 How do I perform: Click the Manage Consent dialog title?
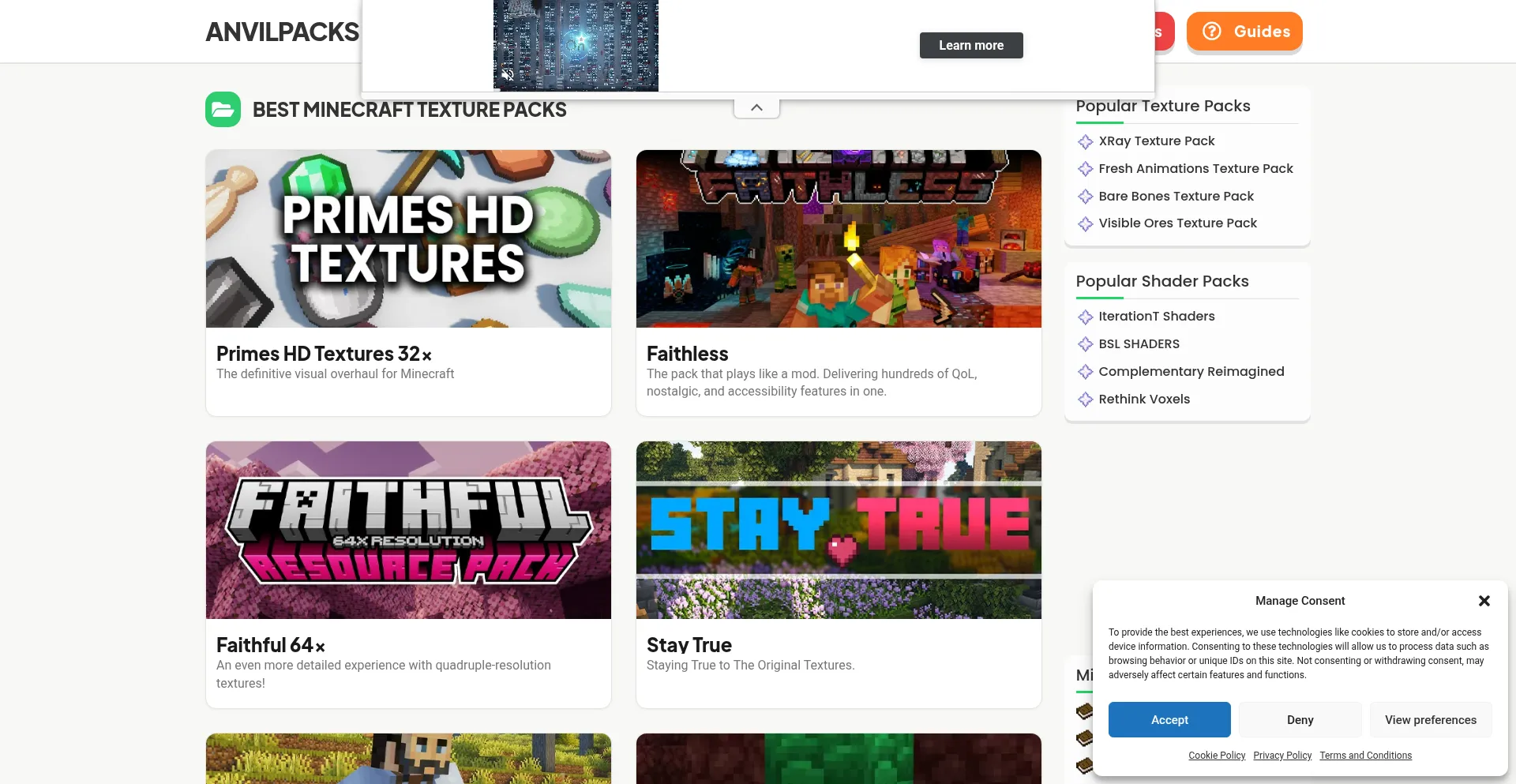(1300, 601)
